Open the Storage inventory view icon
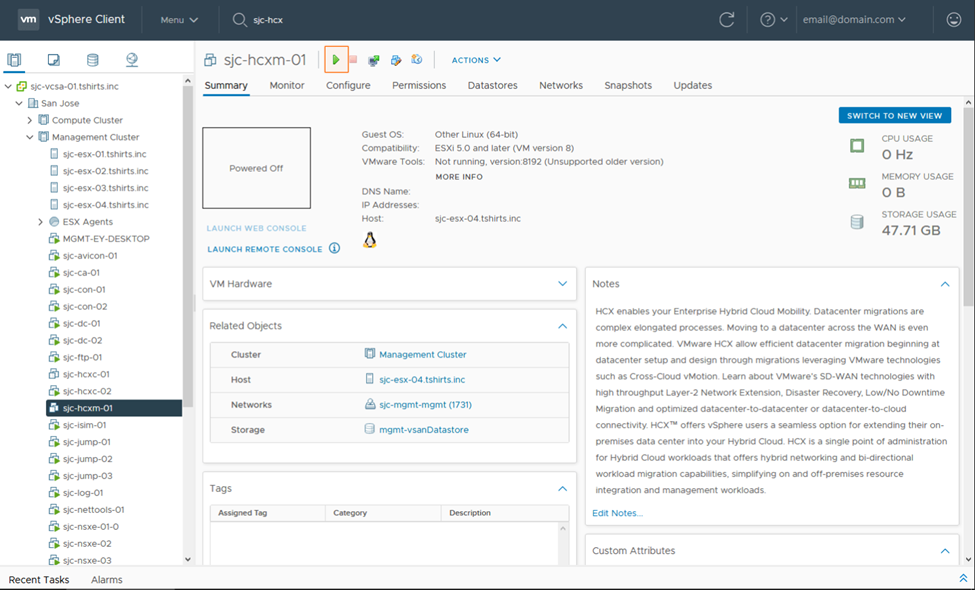Image resolution: width=975 pixels, height=590 pixels. click(x=93, y=60)
